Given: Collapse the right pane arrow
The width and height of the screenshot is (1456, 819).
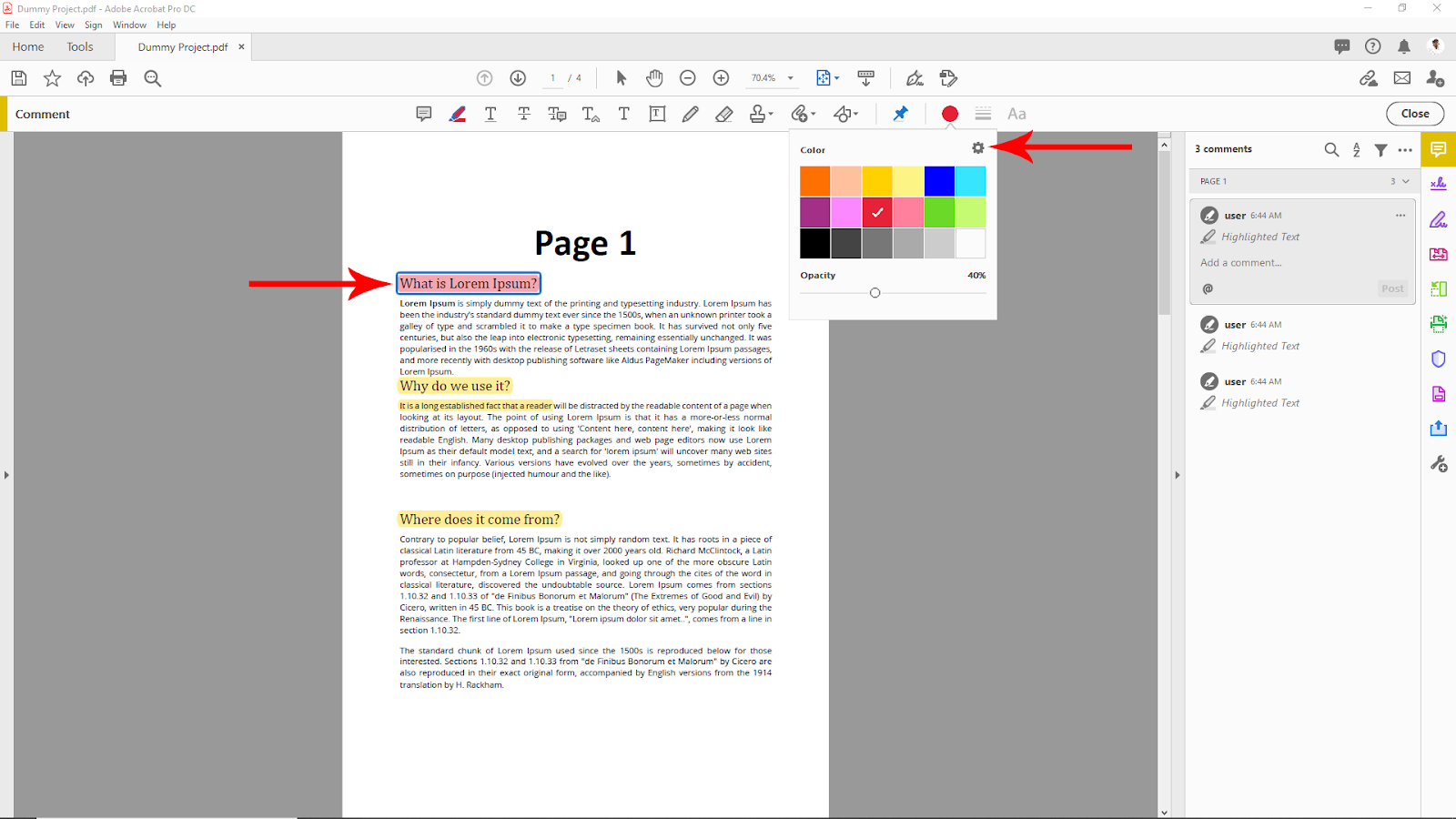Looking at the screenshot, I should [1177, 475].
